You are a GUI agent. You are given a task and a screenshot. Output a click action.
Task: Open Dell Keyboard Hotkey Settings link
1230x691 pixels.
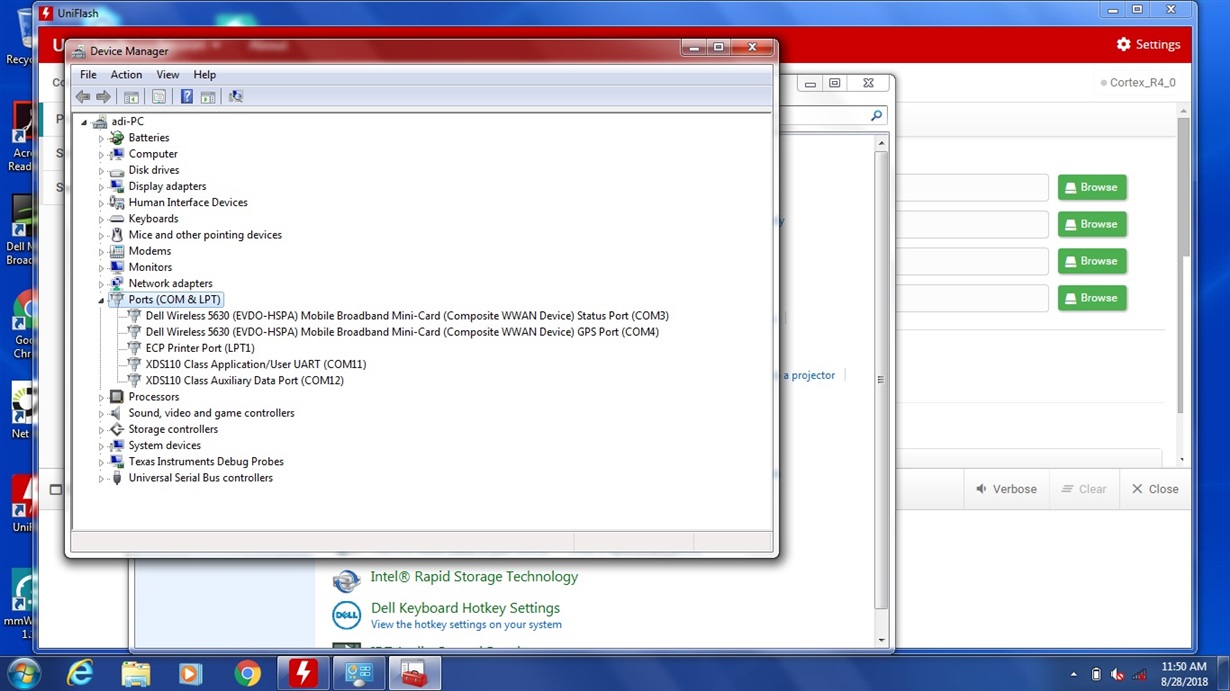(x=465, y=608)
